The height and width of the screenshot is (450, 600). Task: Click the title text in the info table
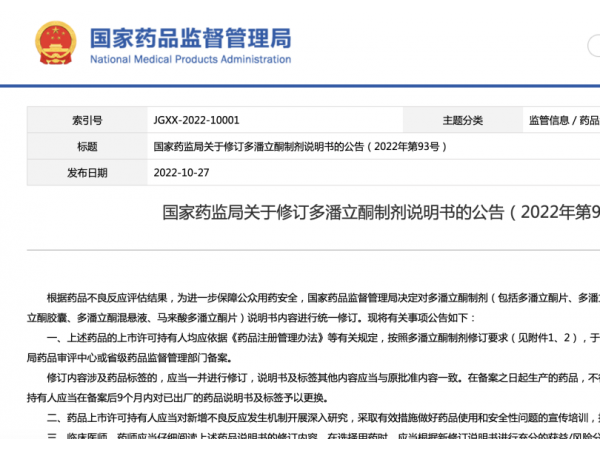coord(300,146)
